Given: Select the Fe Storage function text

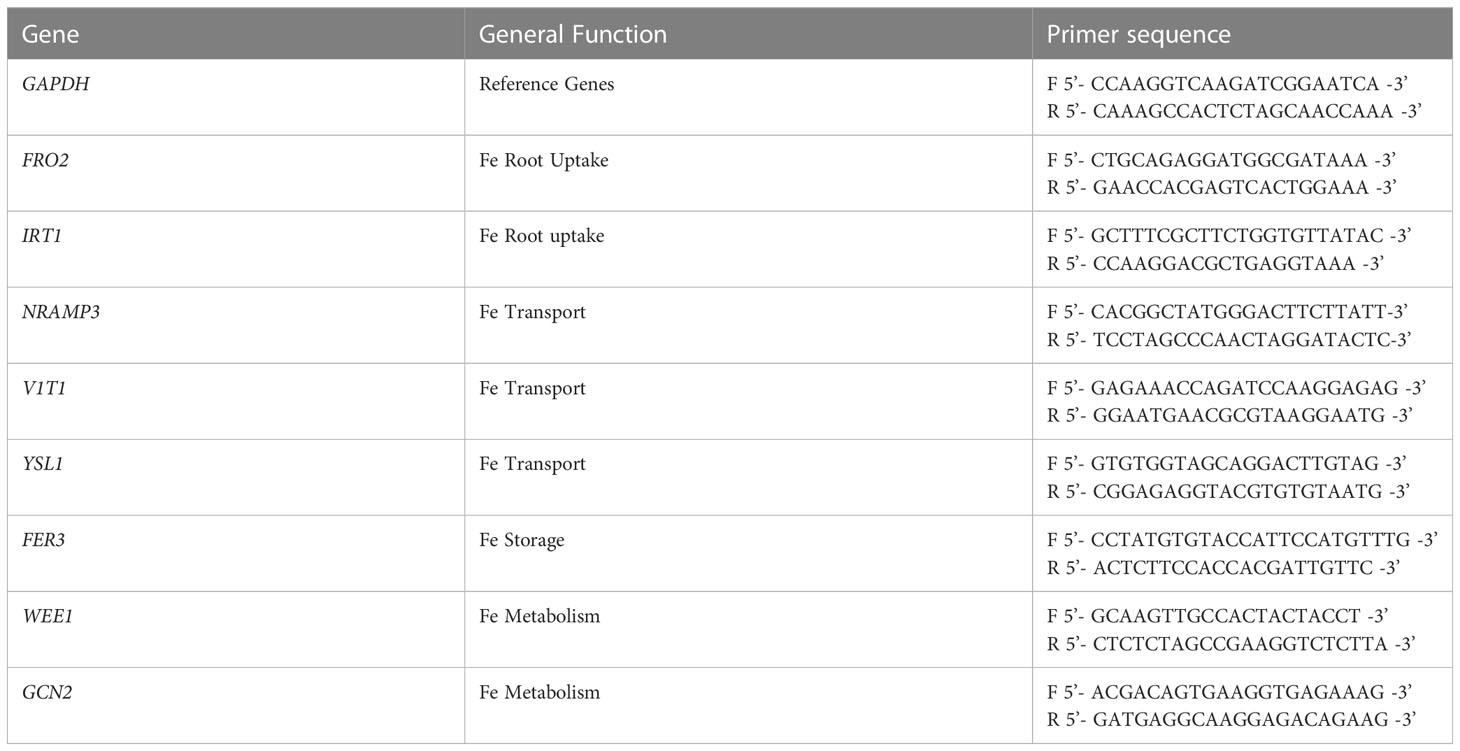Looking at the screenshot, I should [522, 541].
